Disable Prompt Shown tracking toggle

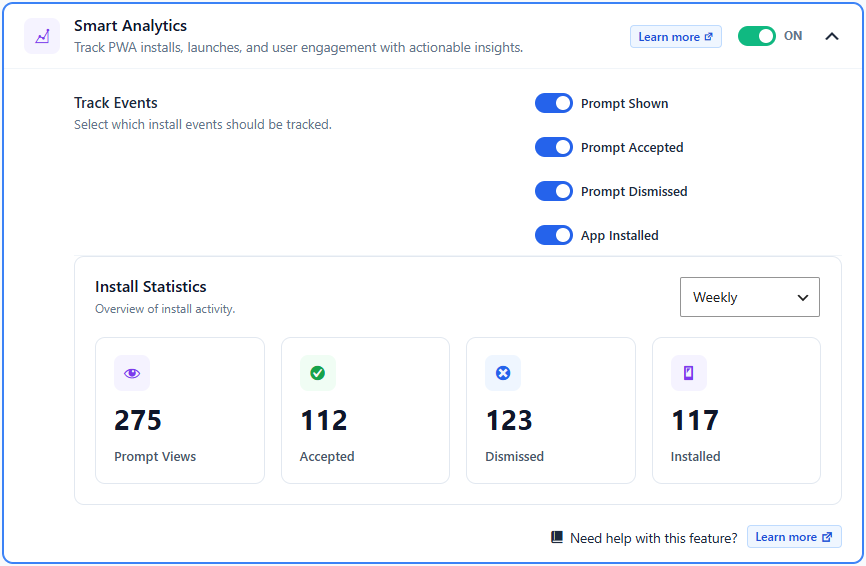(x=553, y=103)
